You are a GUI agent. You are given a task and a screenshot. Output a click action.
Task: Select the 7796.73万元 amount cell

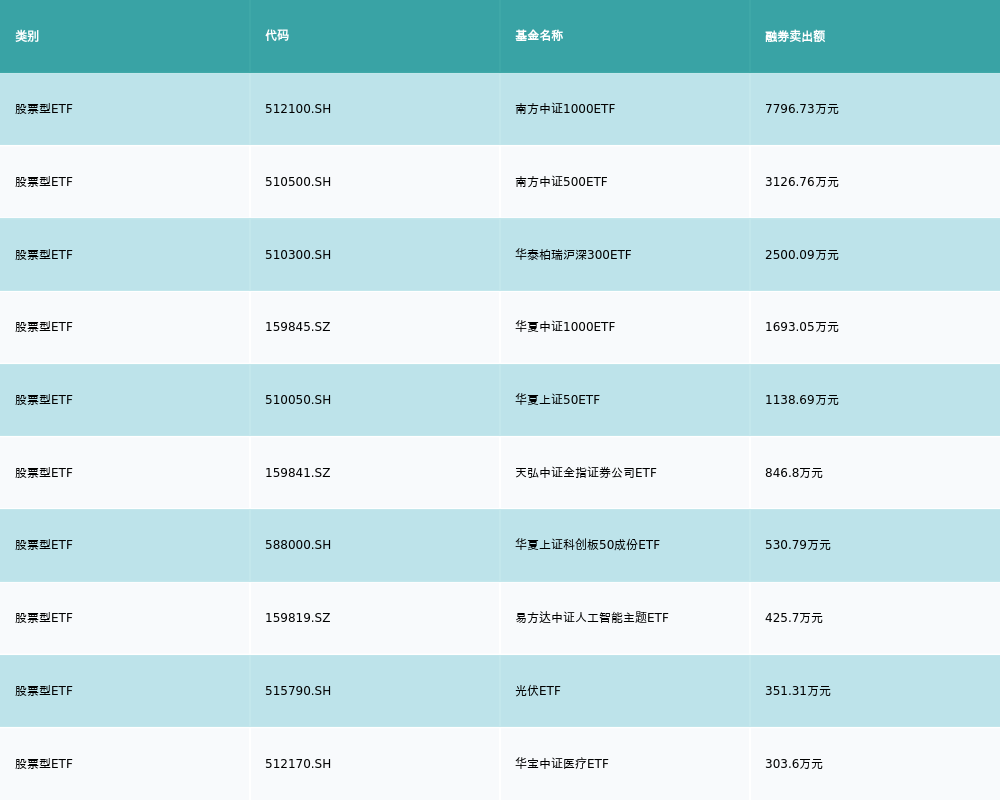point(802,109)
